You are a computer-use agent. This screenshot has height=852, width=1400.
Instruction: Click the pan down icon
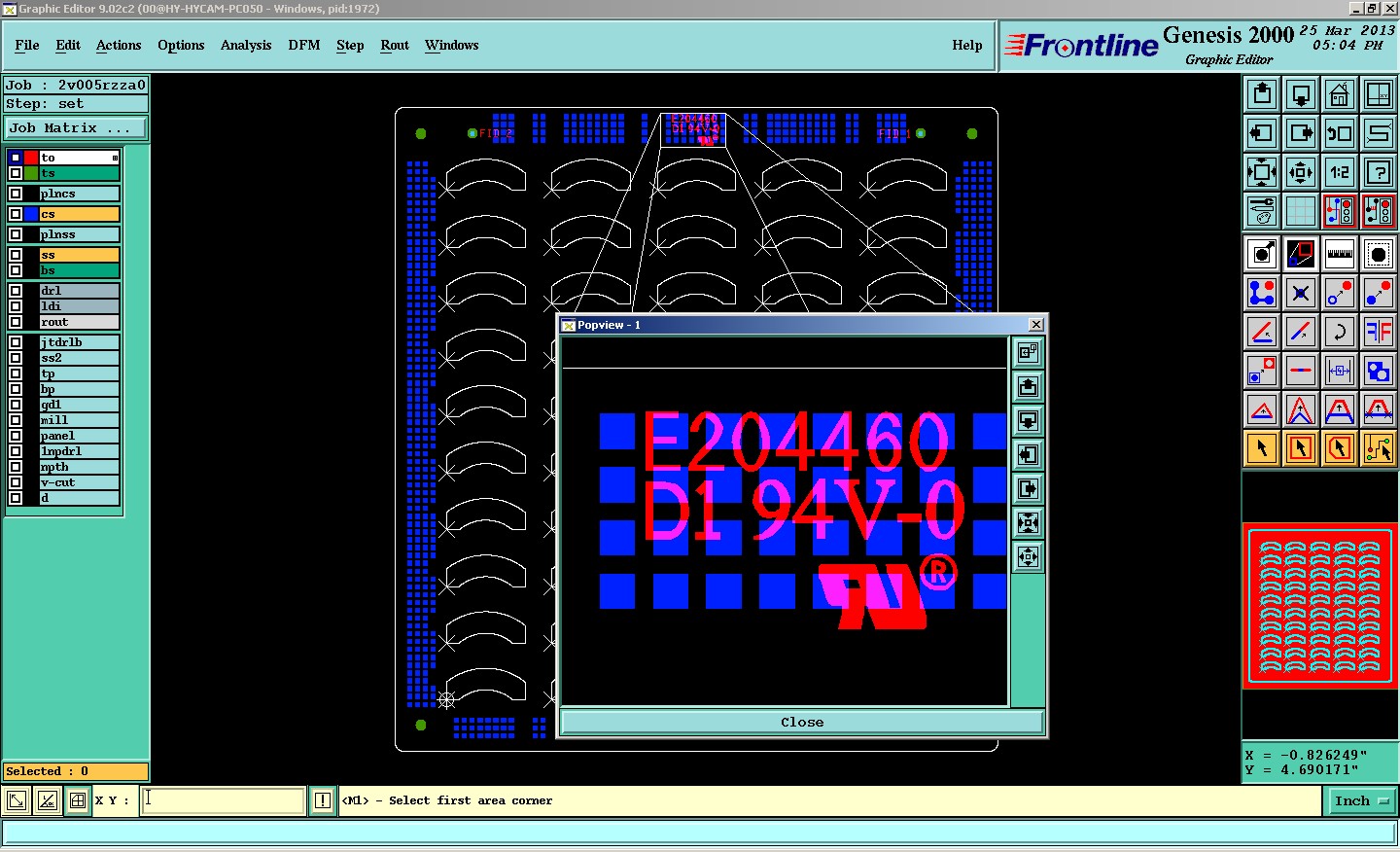(1301, 94)
